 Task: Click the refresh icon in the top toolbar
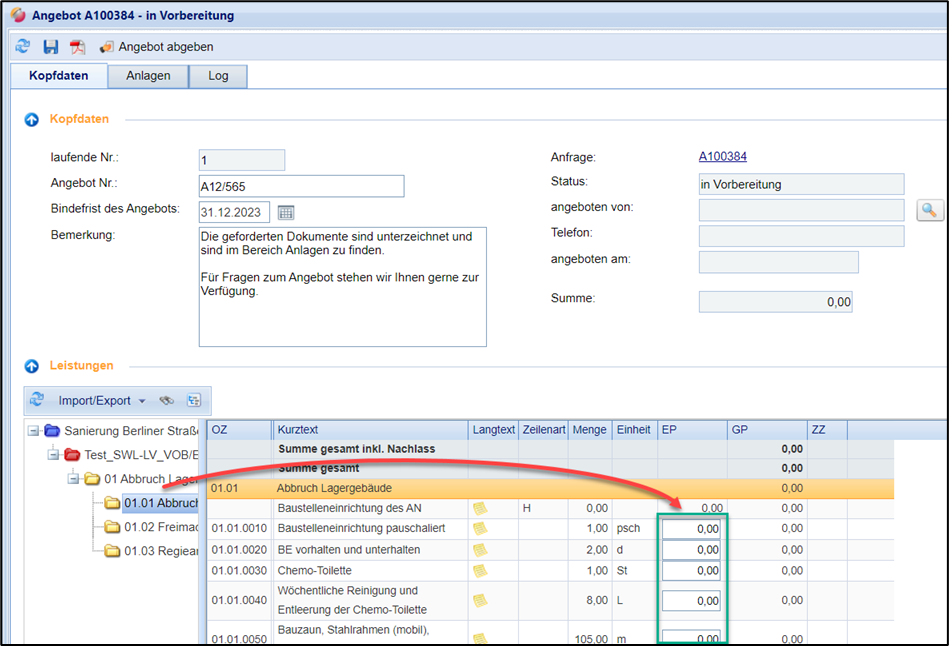[23, 47]
